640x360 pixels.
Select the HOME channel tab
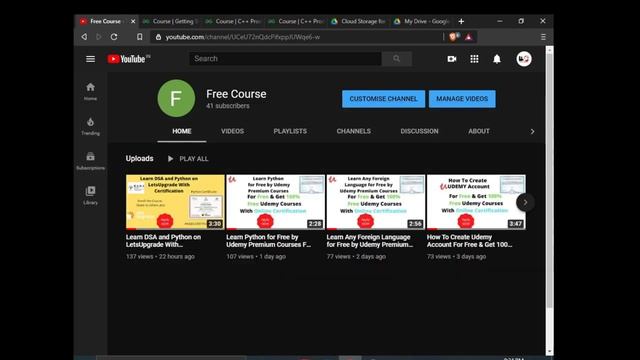coord(182,131)
